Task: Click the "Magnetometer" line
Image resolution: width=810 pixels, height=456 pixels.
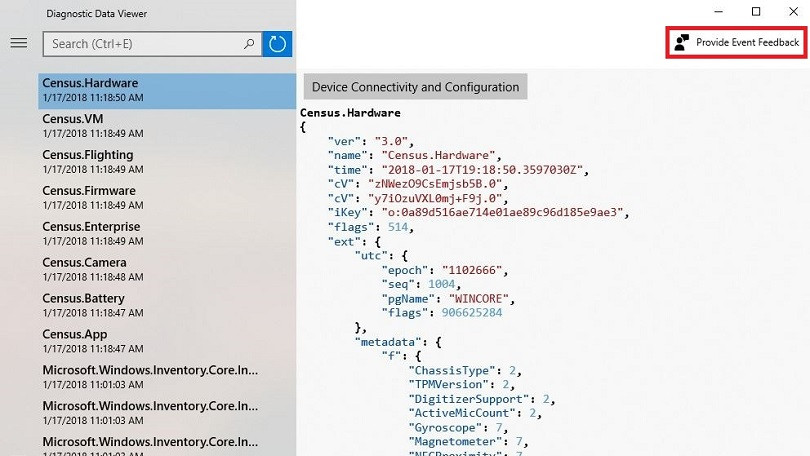Action: pyautogui.click(x=468, y=442)
